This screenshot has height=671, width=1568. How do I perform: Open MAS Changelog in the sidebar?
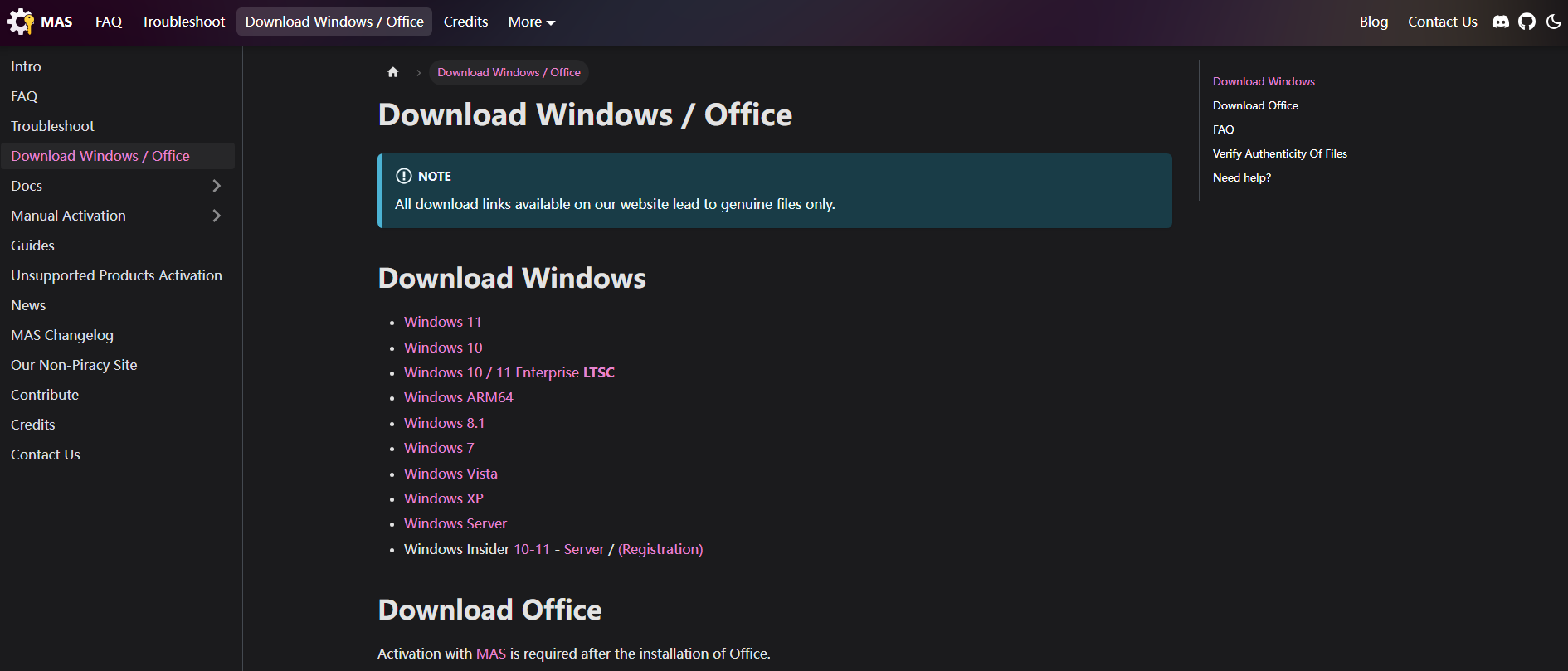point(62,335)
